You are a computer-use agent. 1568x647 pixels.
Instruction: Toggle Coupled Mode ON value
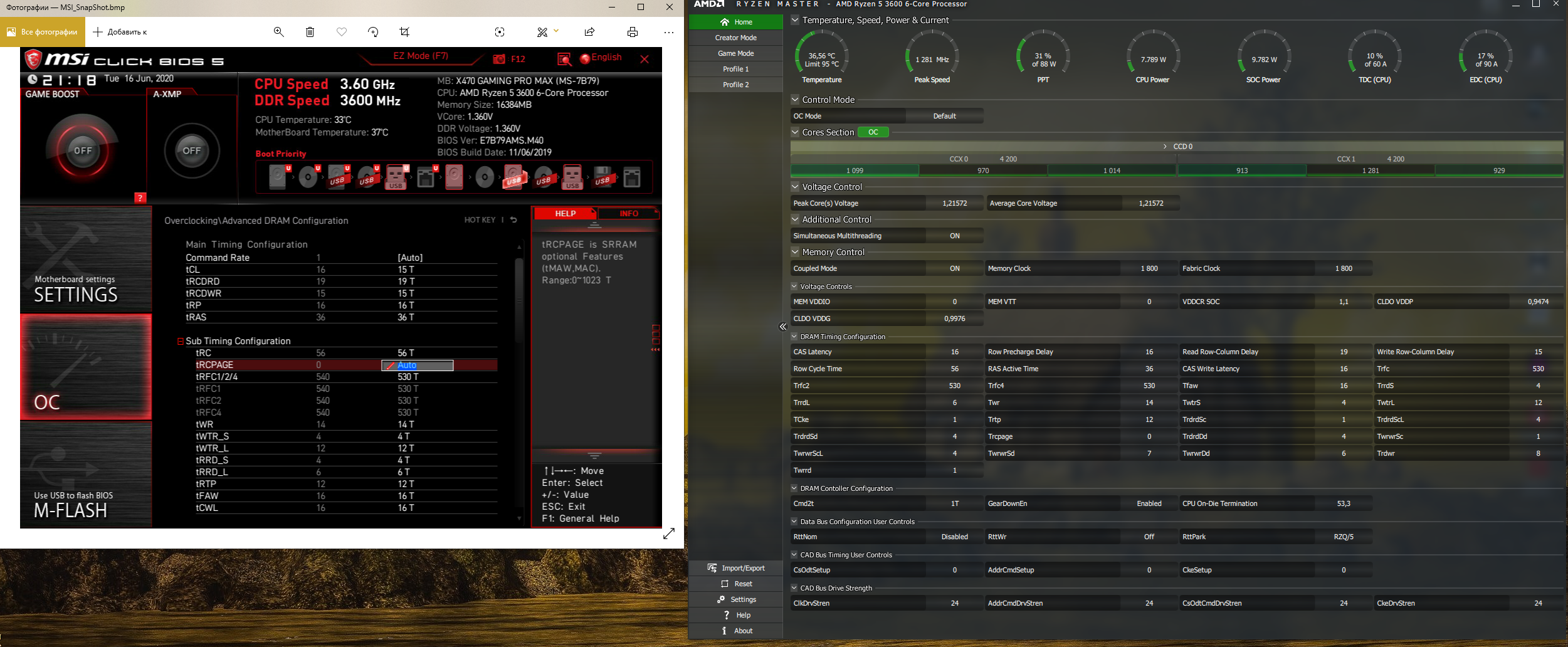point(954,268)
